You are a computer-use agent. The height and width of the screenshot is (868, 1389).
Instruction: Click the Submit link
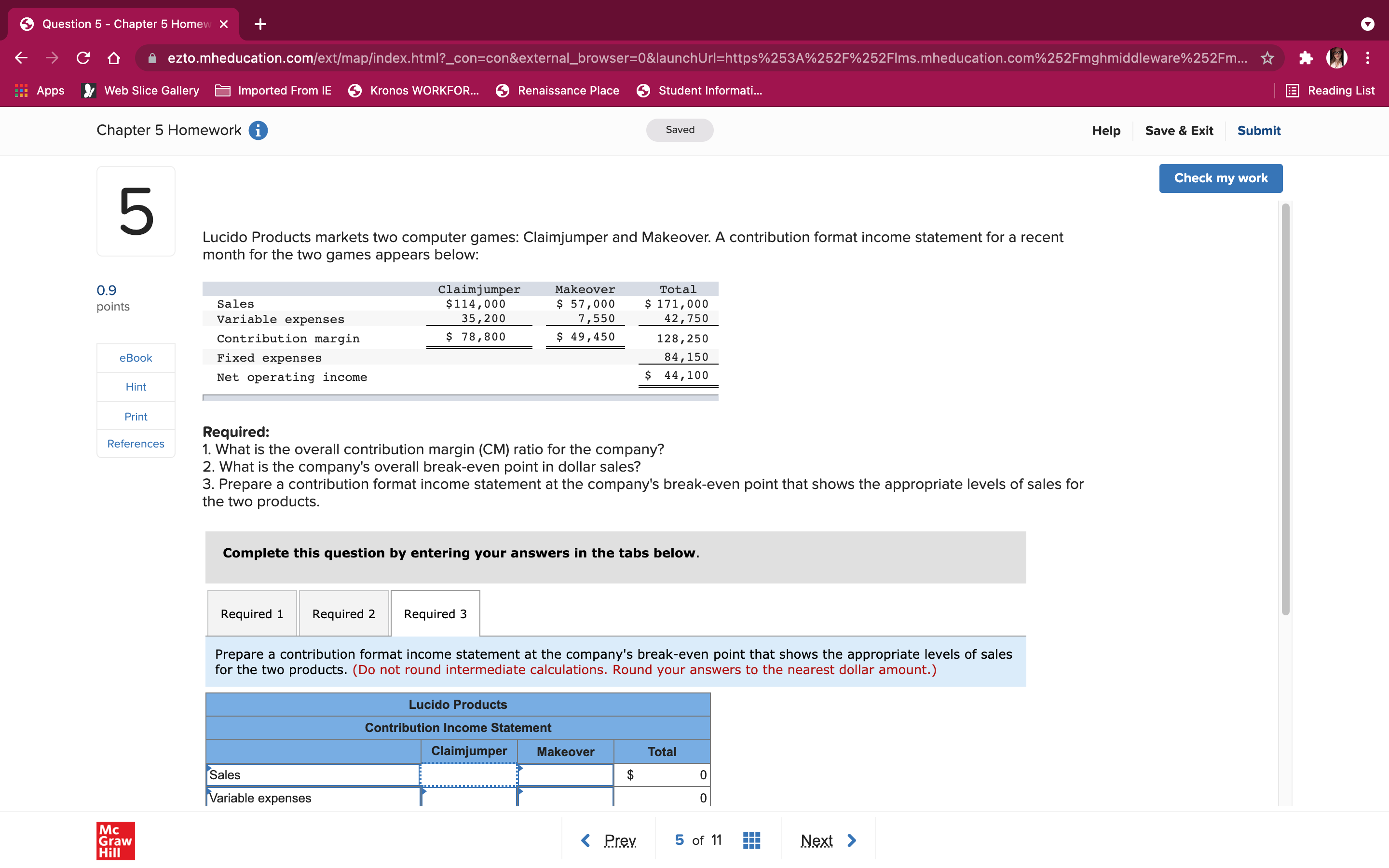point(1259,130)
